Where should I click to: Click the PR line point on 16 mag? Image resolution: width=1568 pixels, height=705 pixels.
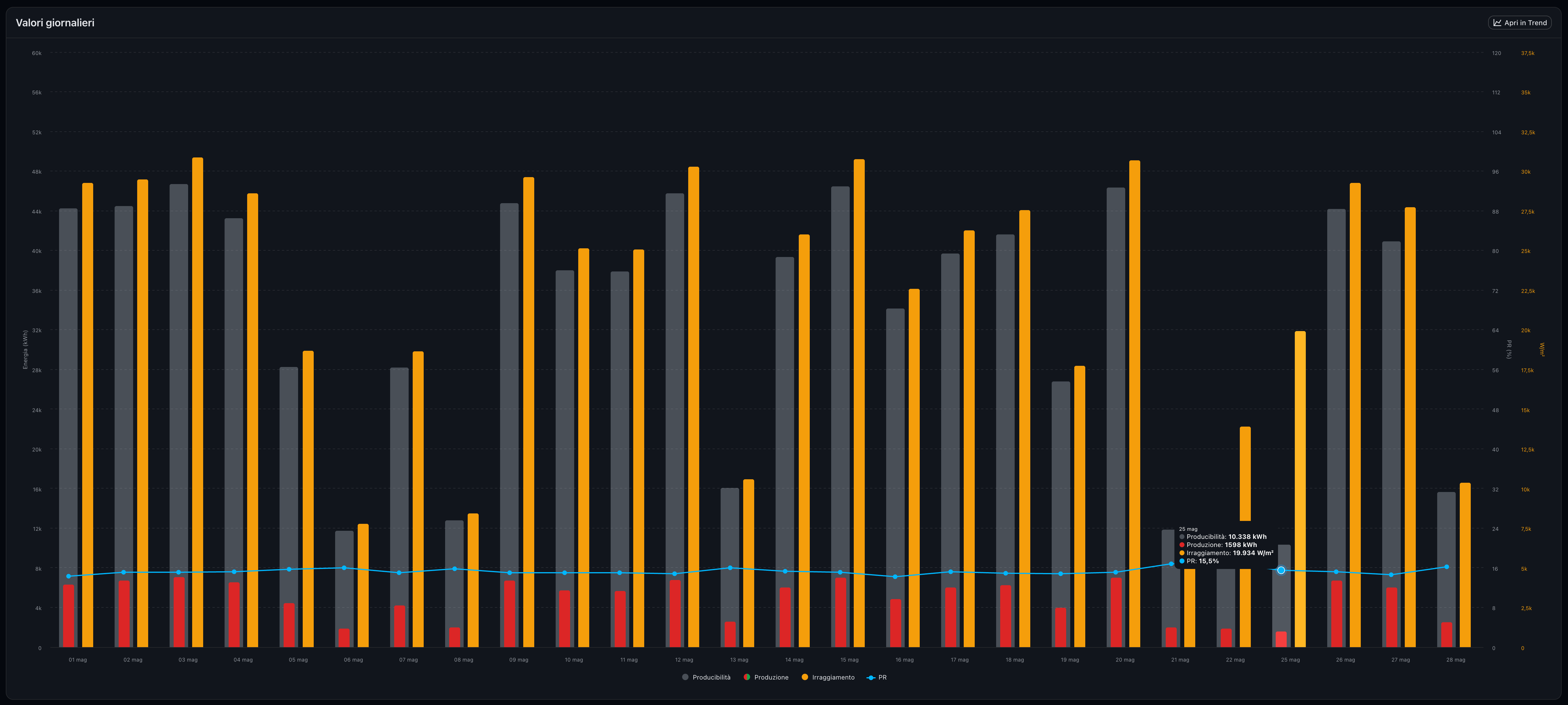(x=895, y=577)
